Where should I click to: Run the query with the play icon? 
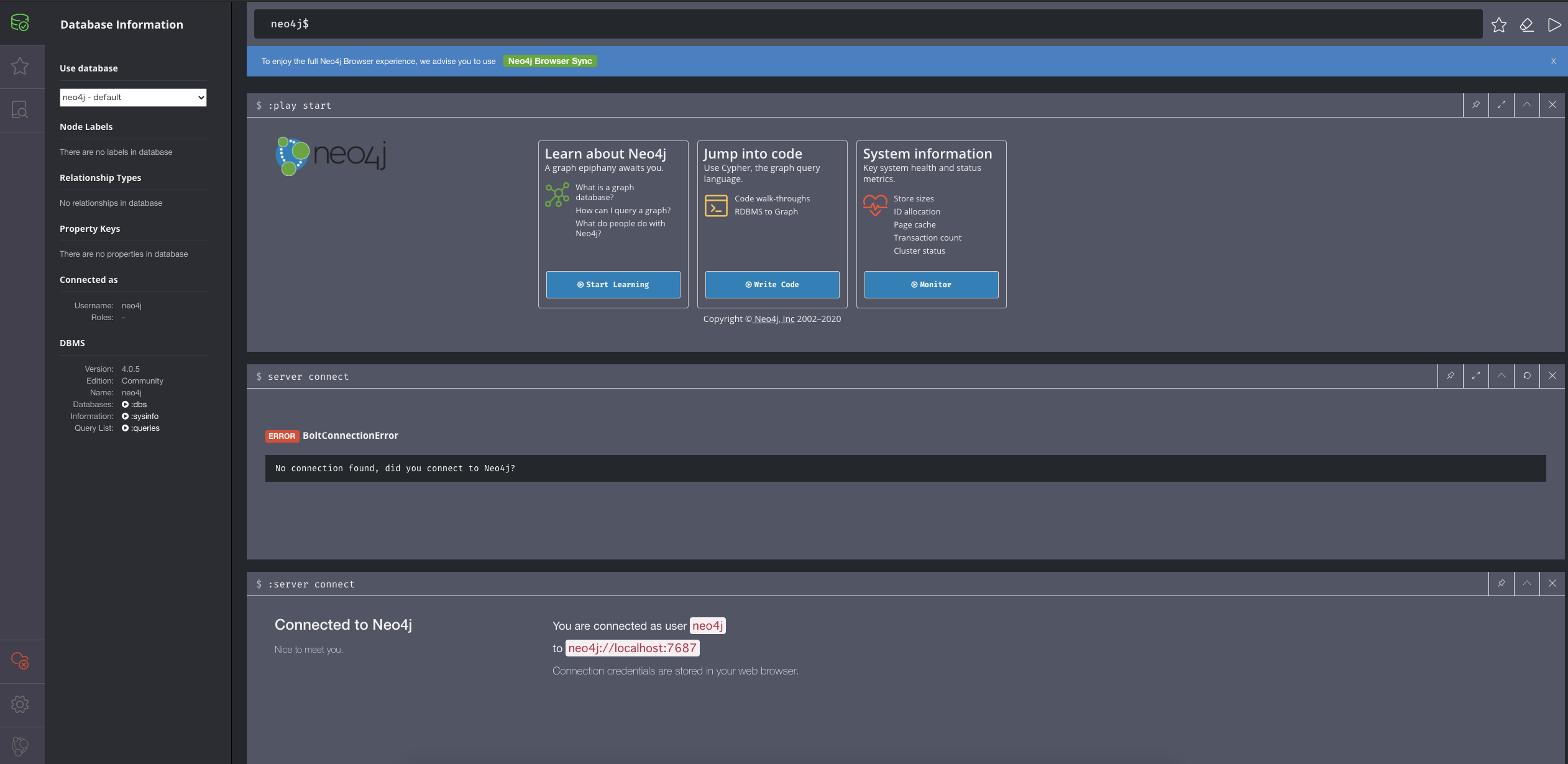click(1554, 25)
